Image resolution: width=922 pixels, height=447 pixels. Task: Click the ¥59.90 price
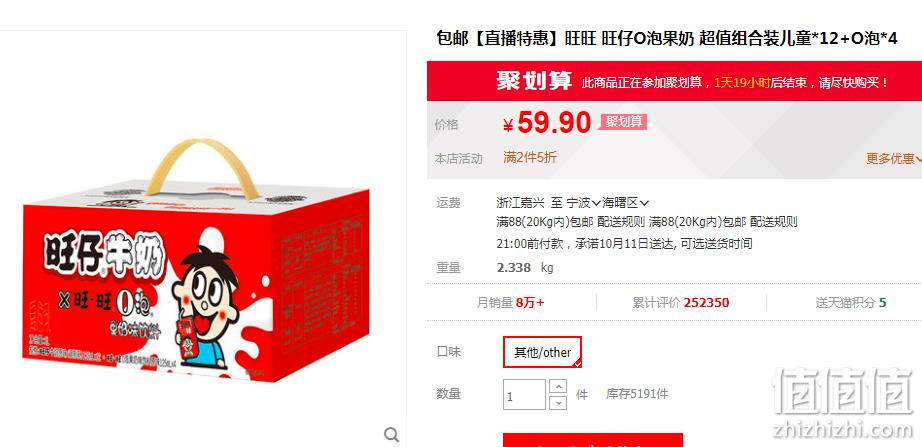coord(547,123)
